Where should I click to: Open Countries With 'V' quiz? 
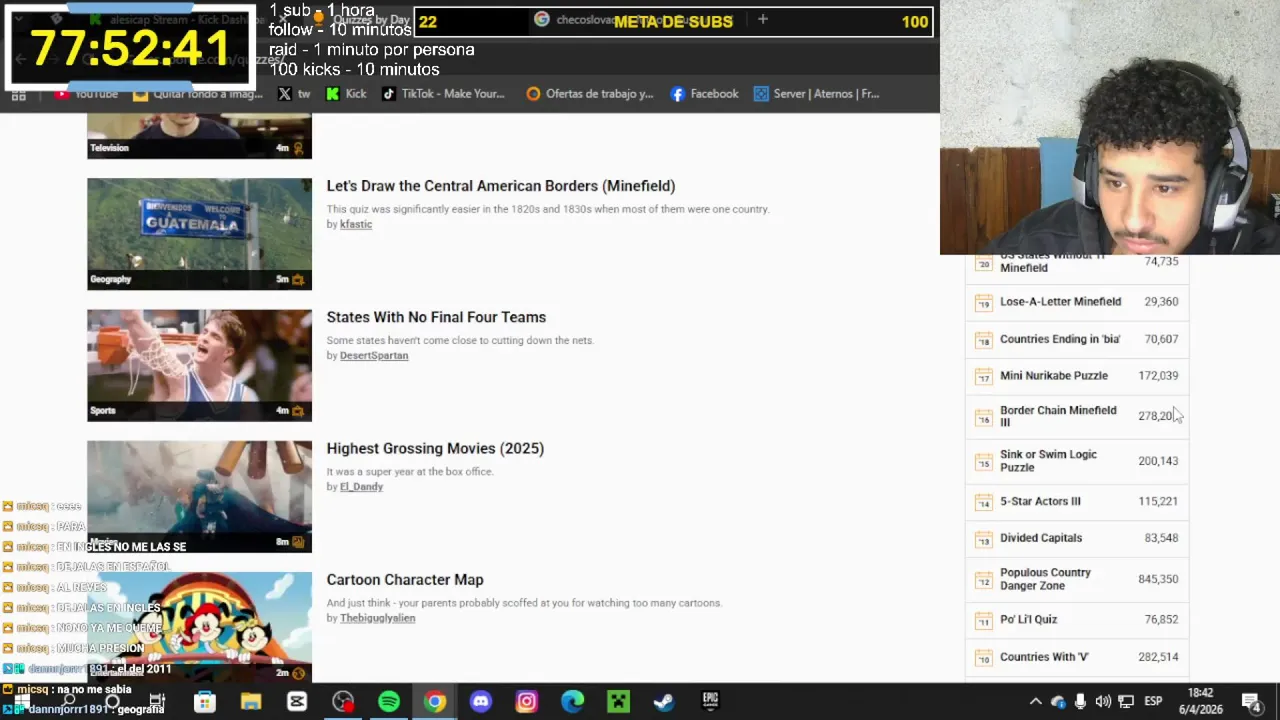(1044, 657)
